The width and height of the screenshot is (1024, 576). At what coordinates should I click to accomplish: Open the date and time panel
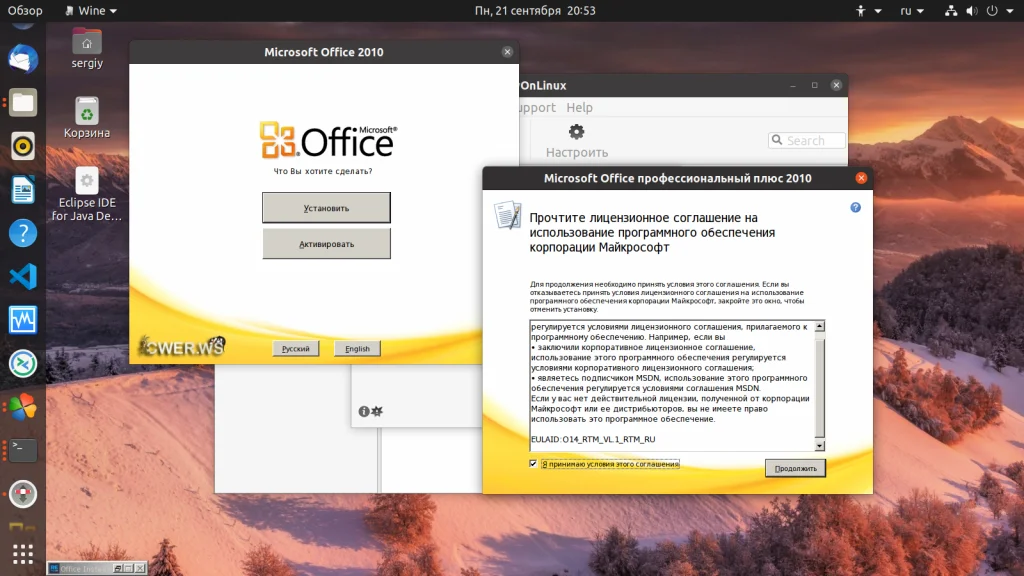[x=535, y=10]
